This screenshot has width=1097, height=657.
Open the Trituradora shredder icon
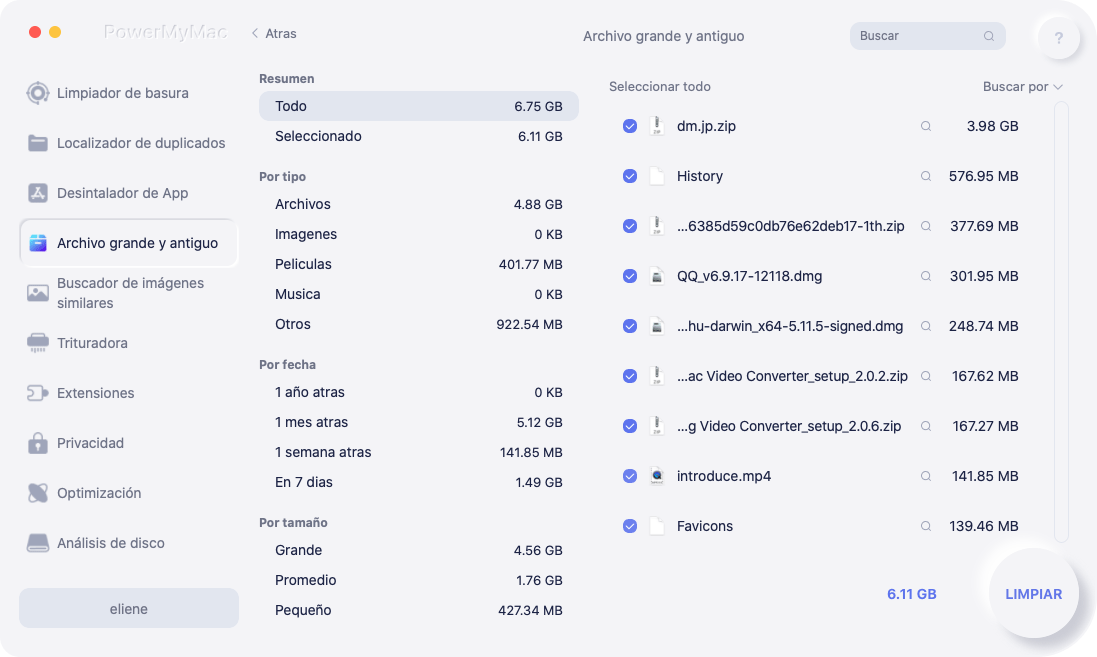[x=38, y=343]
